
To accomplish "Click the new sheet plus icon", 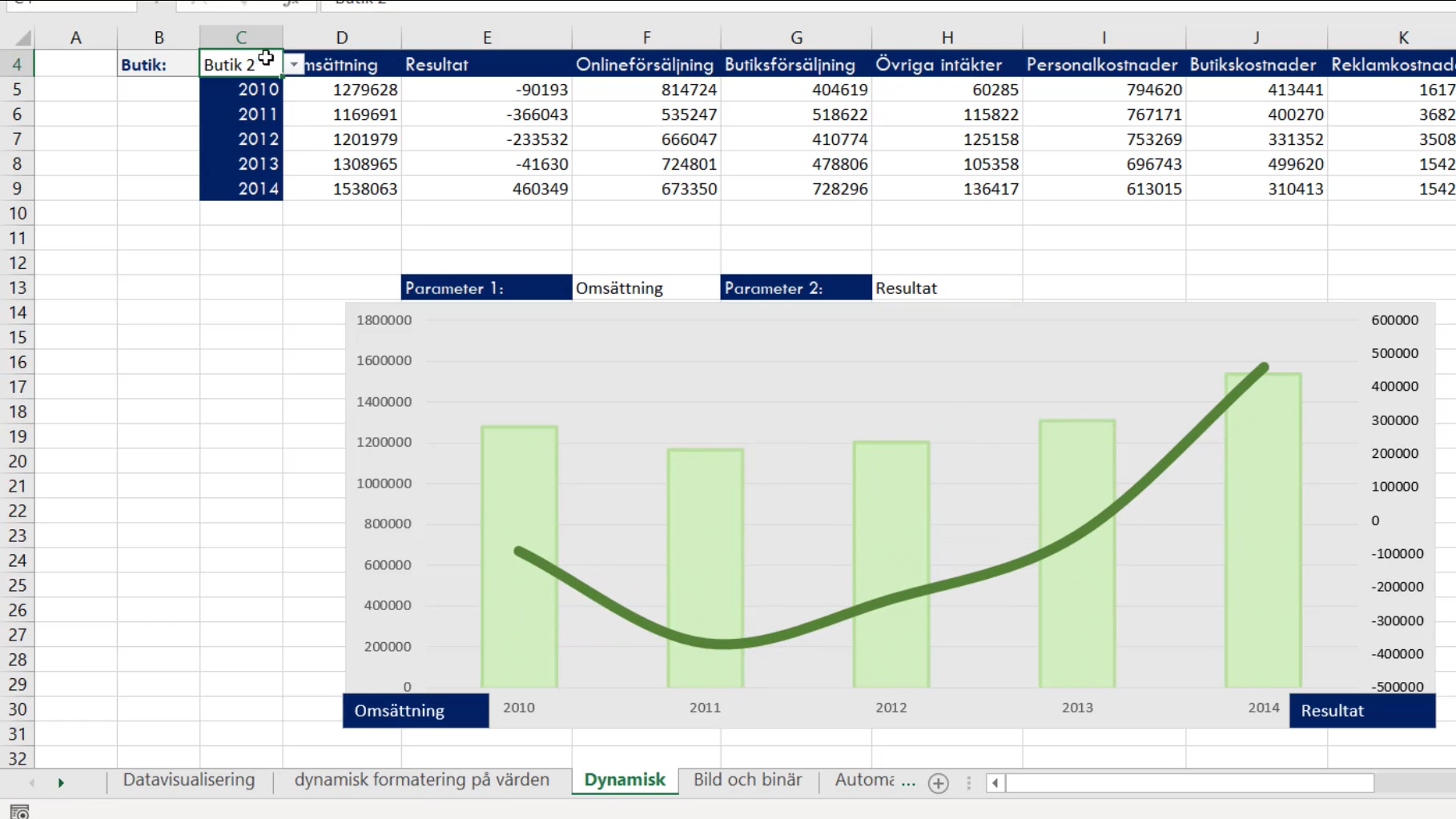I will 938,783.
